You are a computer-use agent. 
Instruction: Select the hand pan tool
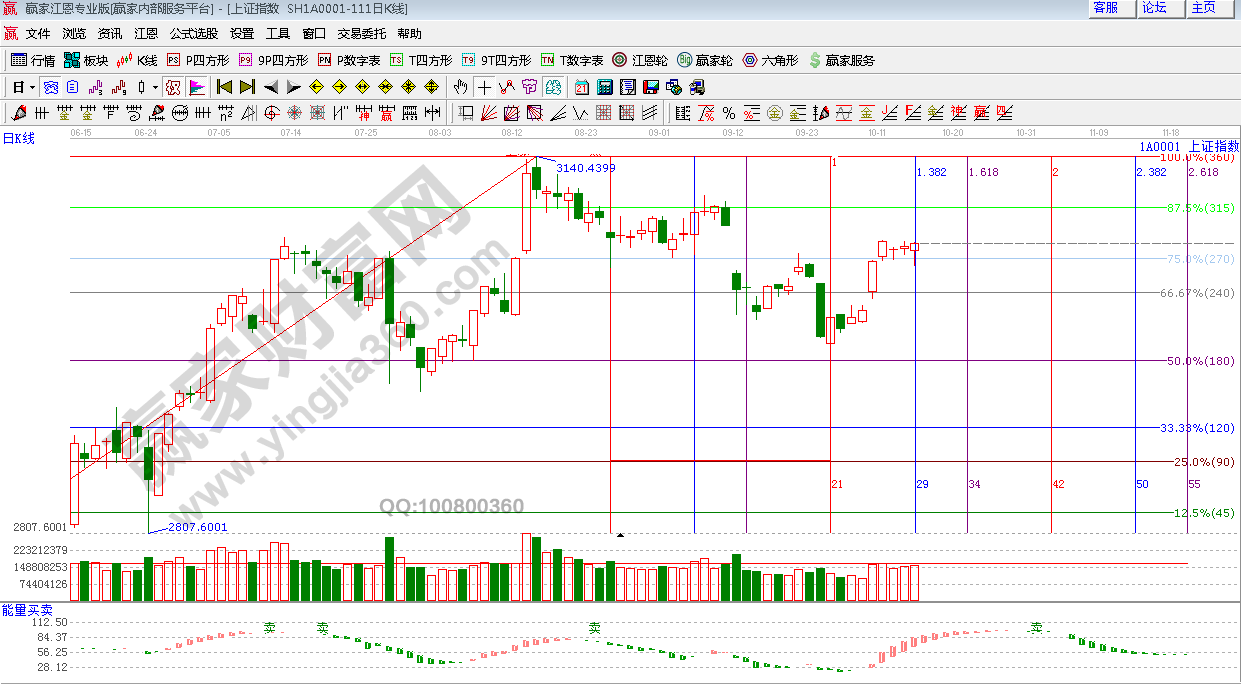point(461,87)
